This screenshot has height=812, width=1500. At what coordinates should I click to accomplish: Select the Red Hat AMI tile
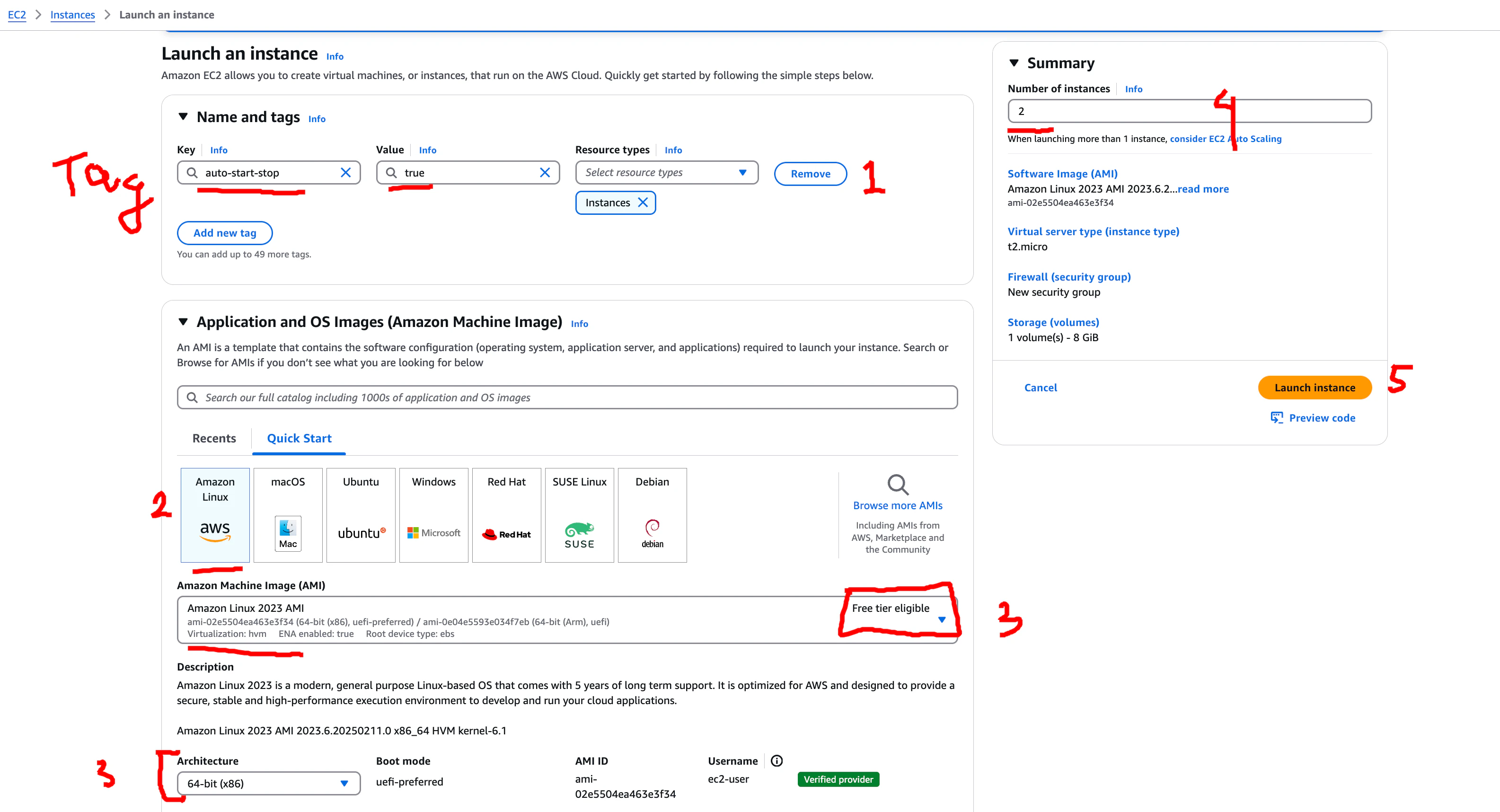(507, 515)
